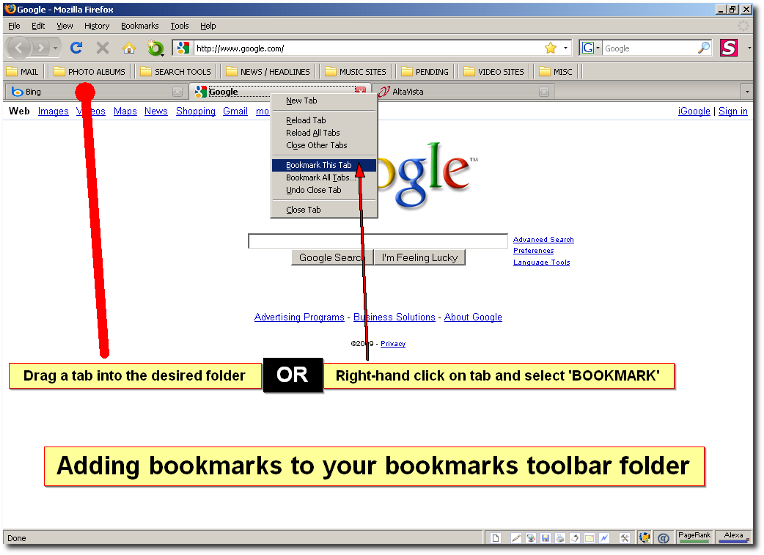Go to the home page icon
This screenshot has height=555, width=764.
[x=129, y=48]
